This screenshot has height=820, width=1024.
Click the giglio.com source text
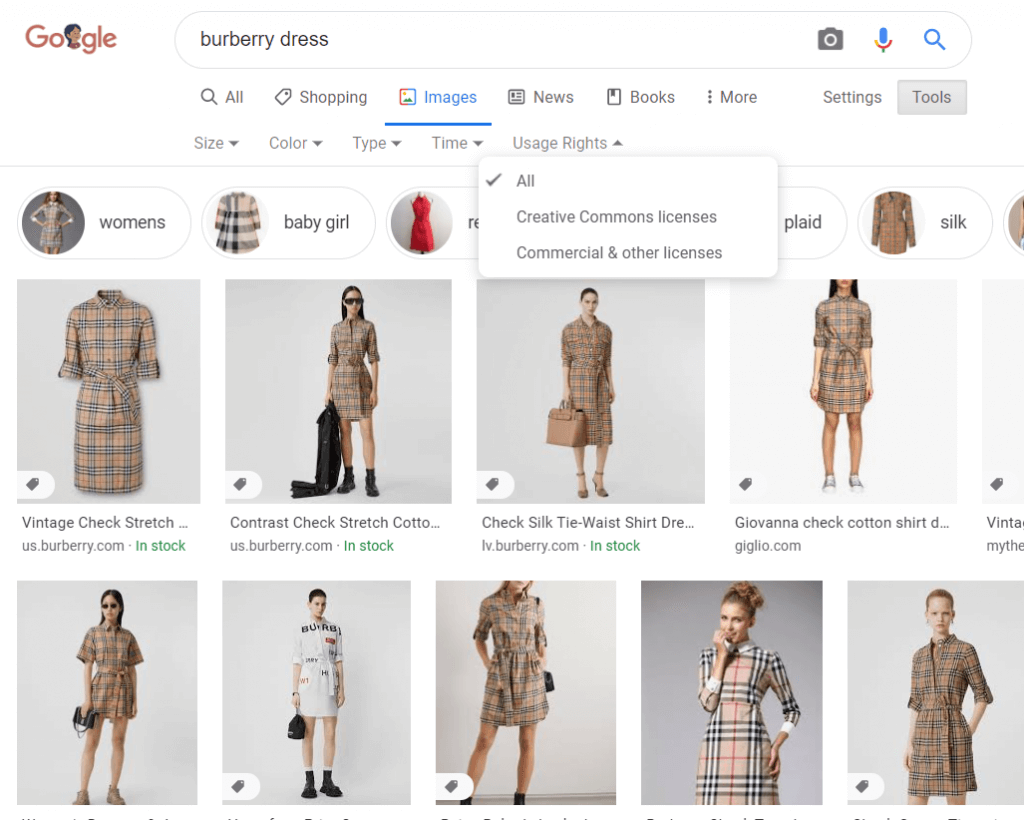point(767,546)
